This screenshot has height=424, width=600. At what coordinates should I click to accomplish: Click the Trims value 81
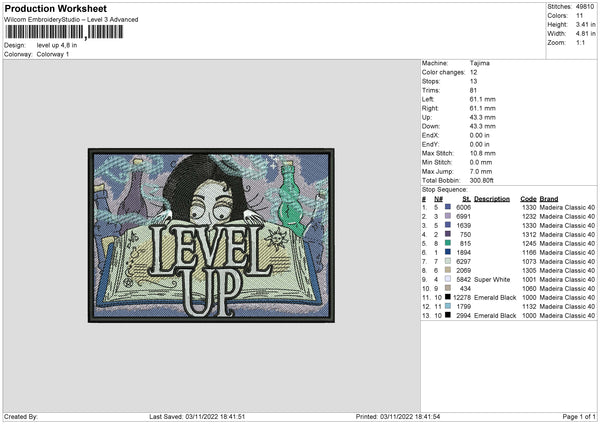pos(473,90)
